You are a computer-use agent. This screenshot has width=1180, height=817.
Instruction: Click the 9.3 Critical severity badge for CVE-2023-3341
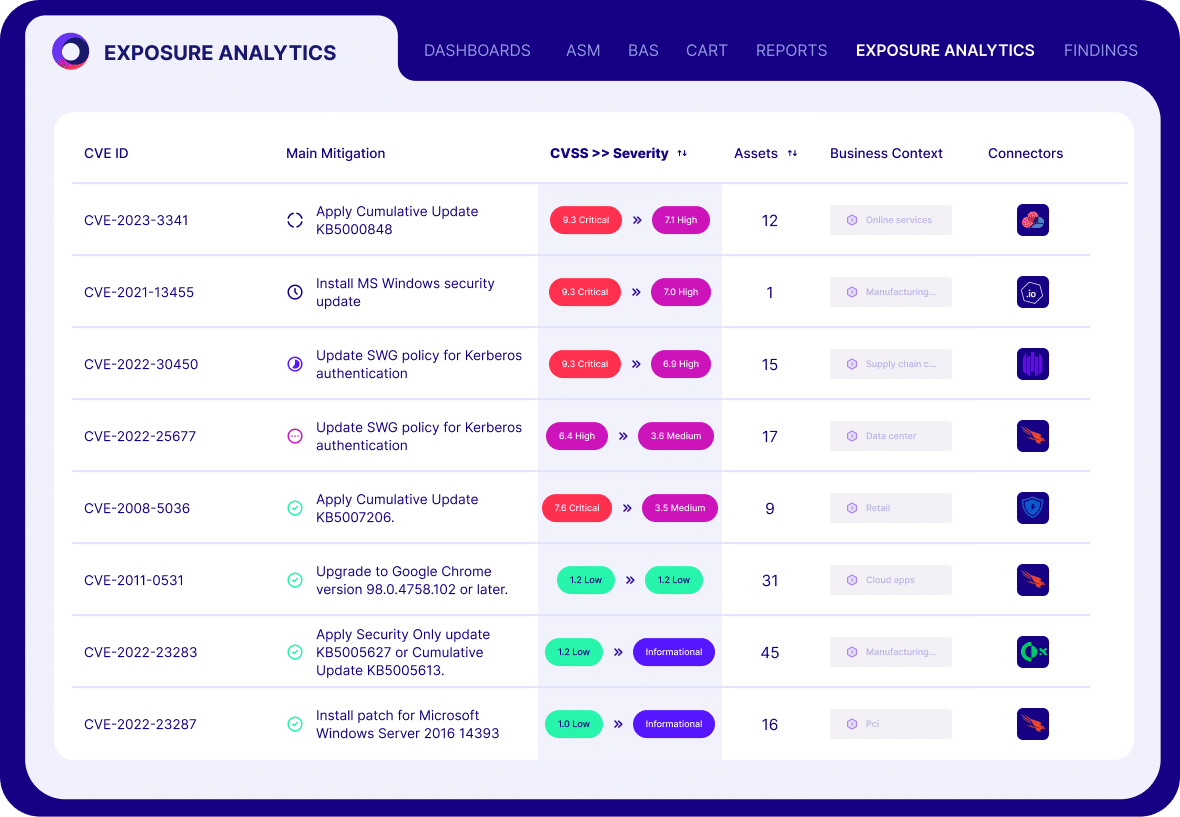(x=585, y=220)
